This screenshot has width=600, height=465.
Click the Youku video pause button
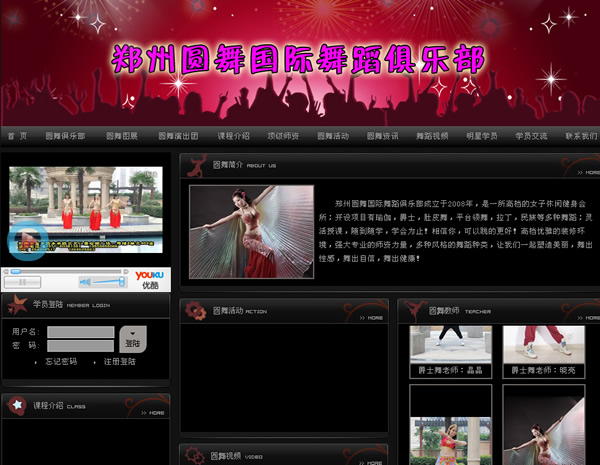click(x=23, y=282)
